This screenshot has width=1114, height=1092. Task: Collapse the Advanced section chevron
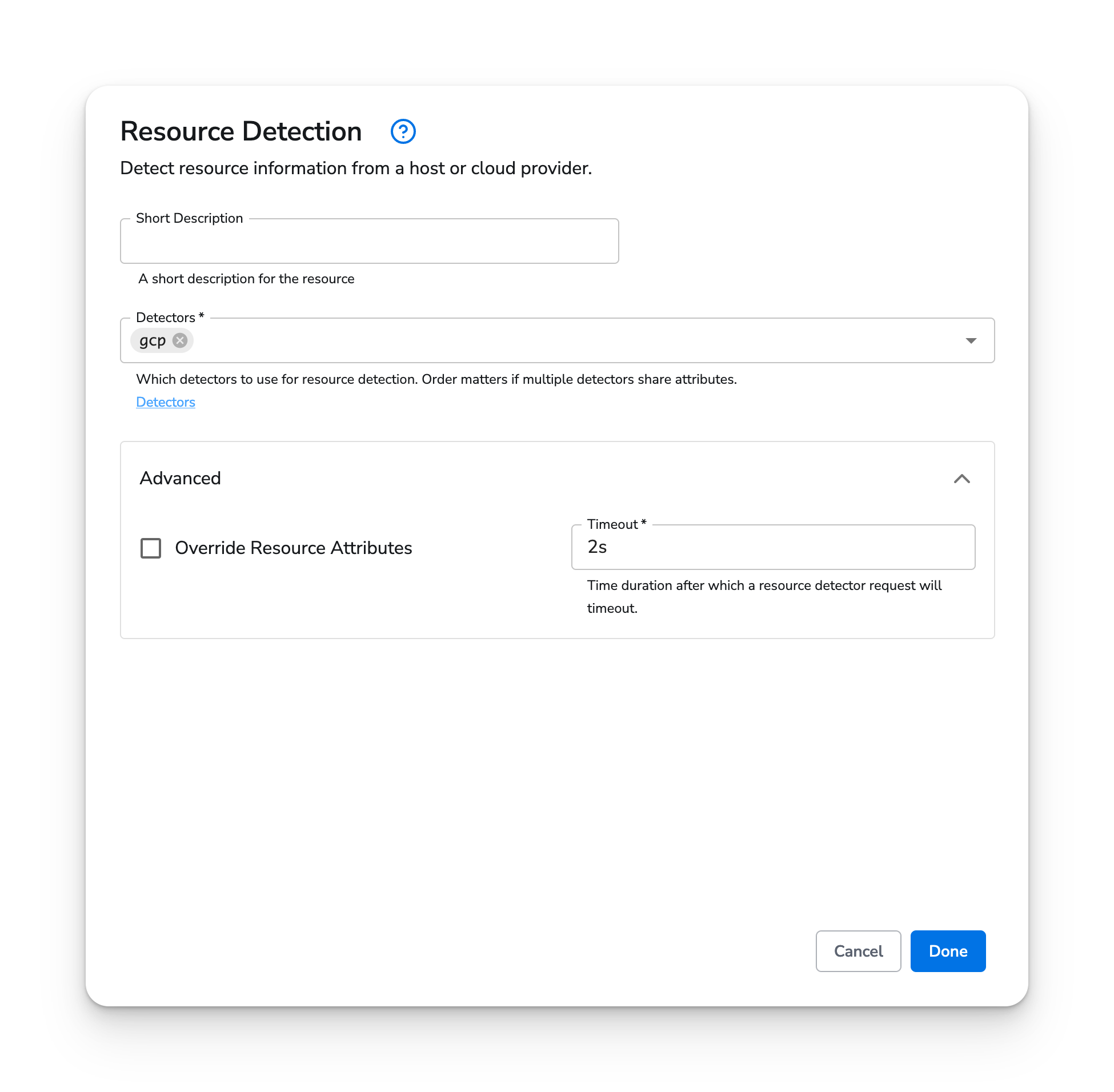(963, 479)
